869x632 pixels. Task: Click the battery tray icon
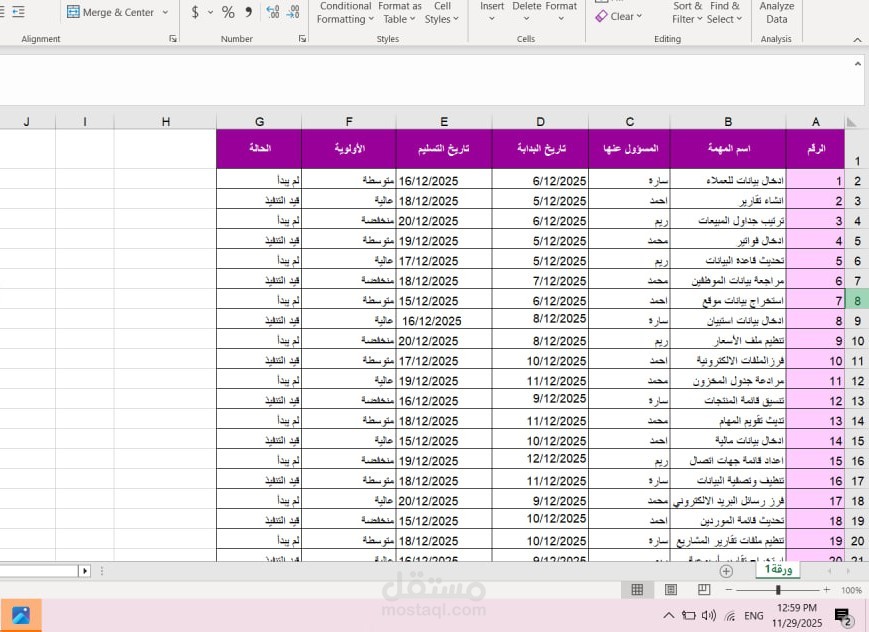pos(688,615)
